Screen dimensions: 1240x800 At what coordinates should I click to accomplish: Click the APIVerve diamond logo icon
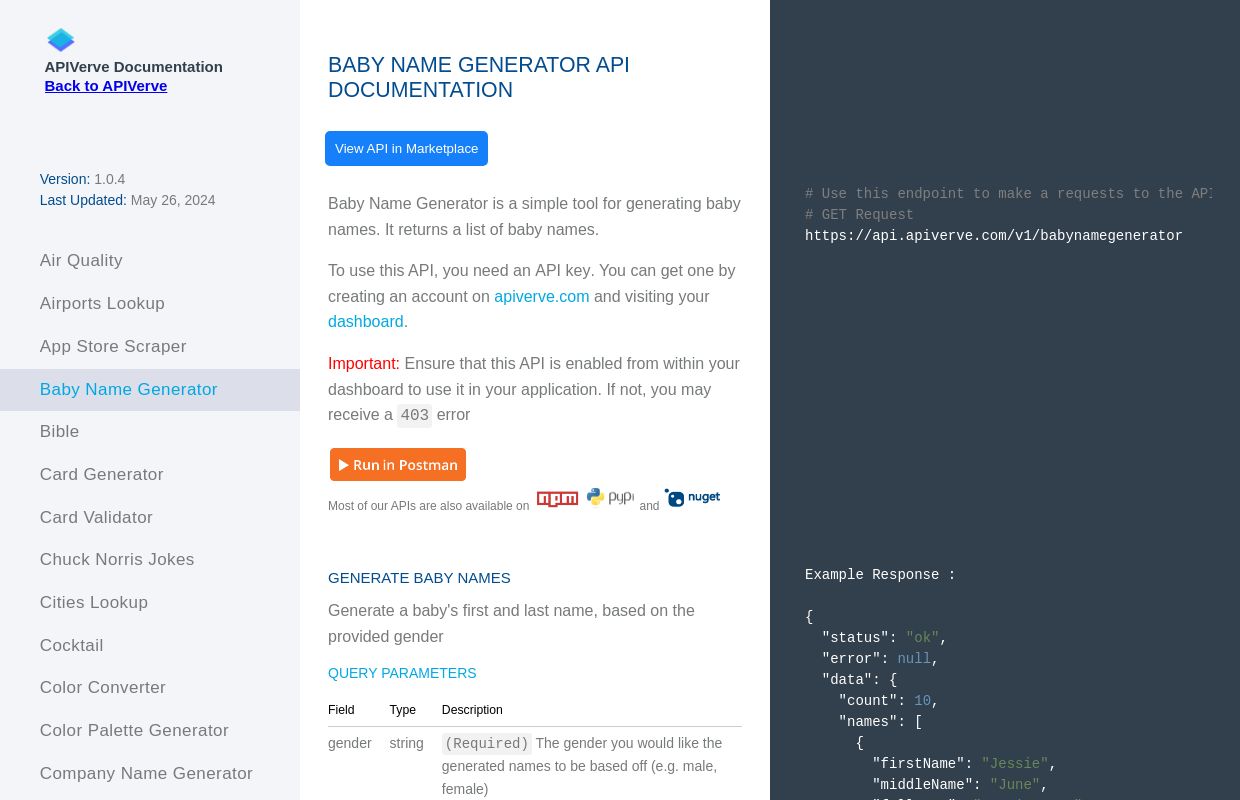coord(61,40)
